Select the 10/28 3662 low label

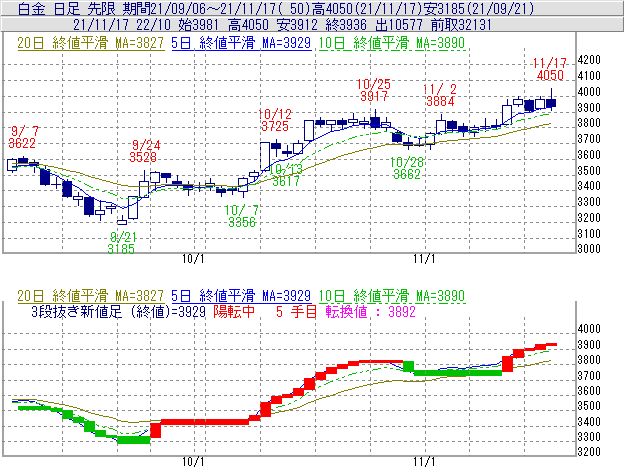point(407,168)
